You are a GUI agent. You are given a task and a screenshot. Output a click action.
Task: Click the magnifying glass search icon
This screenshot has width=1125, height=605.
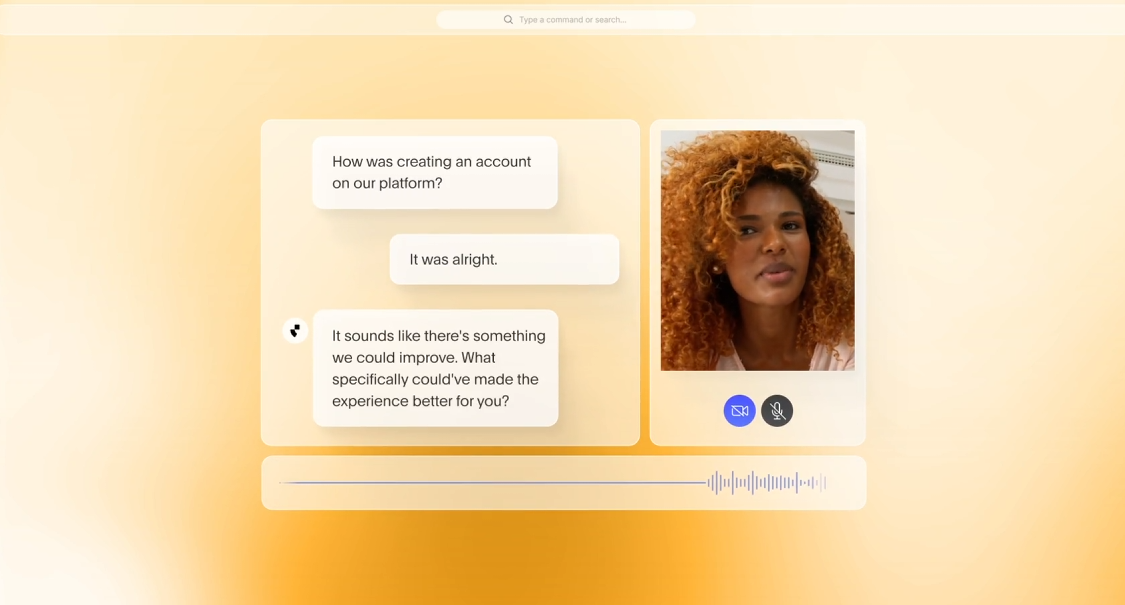[508, 20]
